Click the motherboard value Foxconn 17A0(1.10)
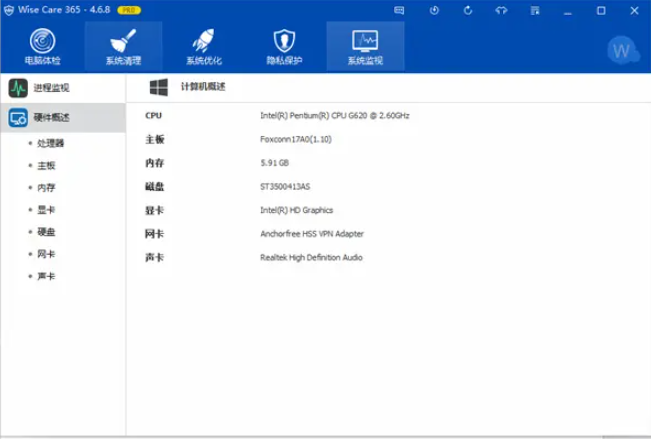The width and height of the screenshot is (651, 439). pyautogui.click(x=296, y=139)
